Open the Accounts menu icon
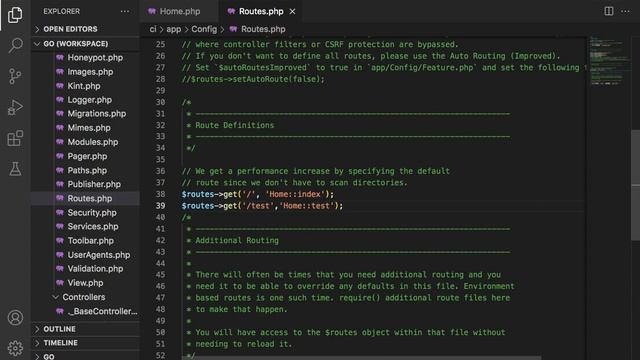Viewport: 640px width, 360px height. 15,318
